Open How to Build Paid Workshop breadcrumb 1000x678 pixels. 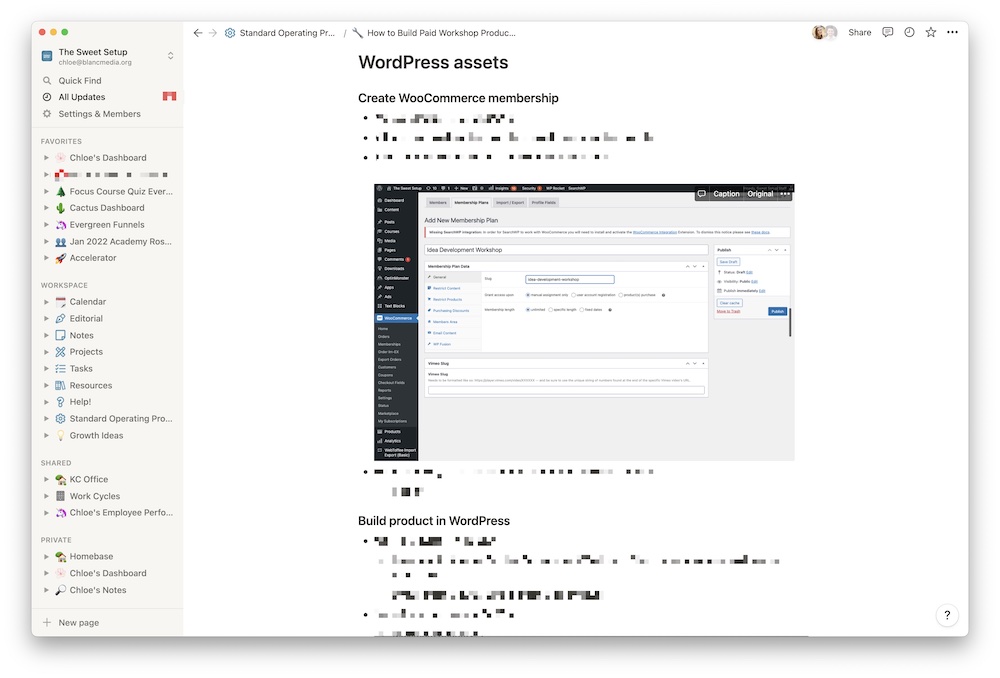(434, 33)
